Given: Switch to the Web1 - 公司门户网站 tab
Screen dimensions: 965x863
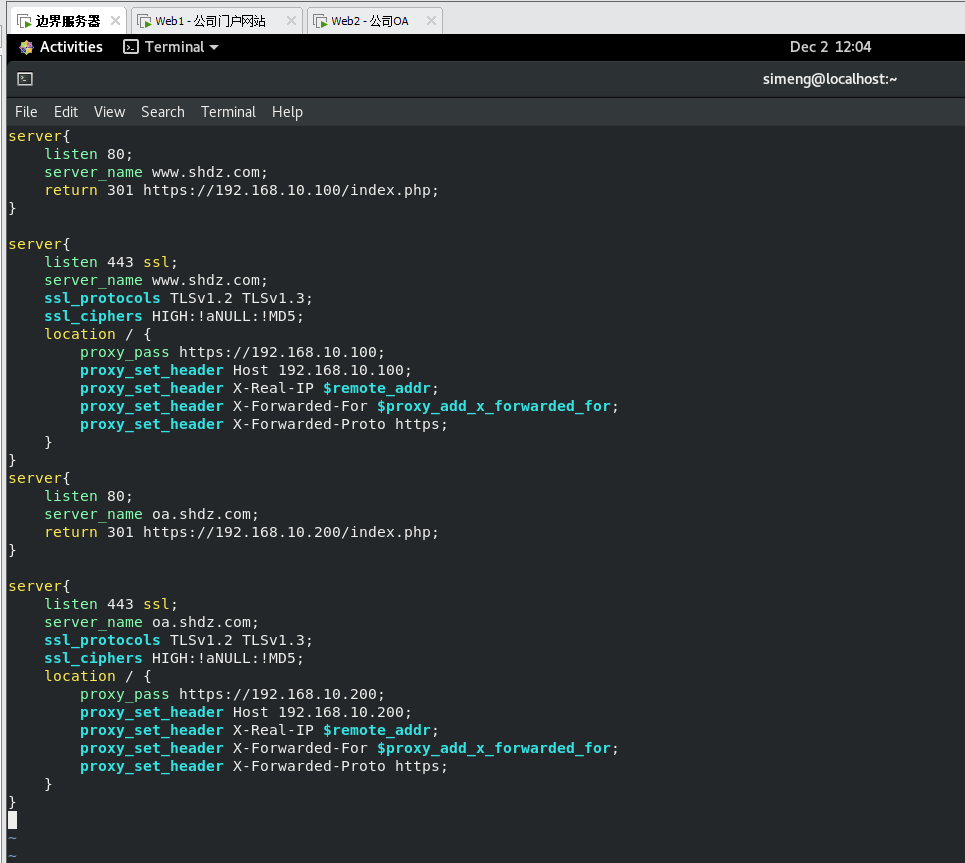Looking at the screenshot, I should [x=212, y=21].
